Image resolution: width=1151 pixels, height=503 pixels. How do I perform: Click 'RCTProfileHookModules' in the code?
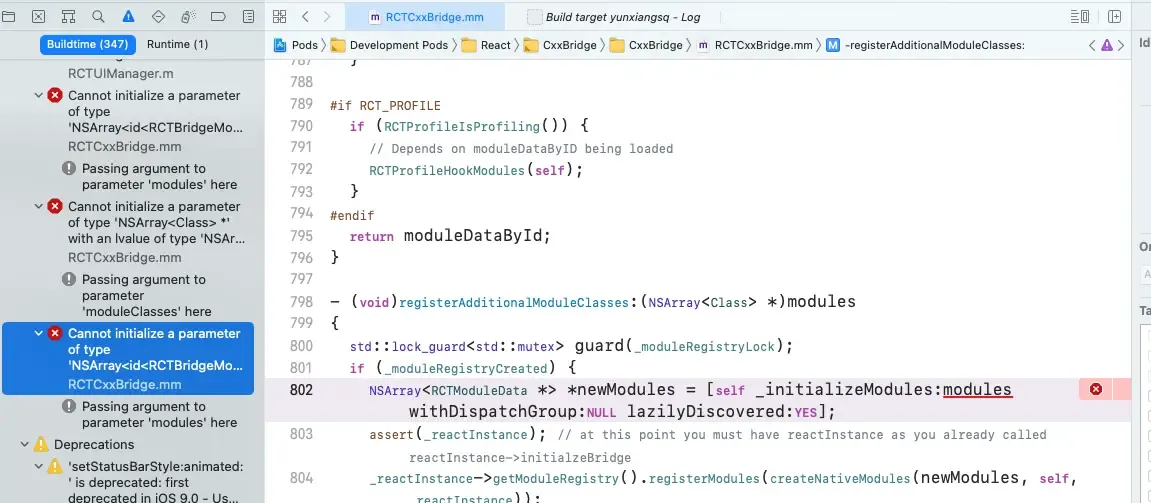pyautogui.click(x=448, y=170)
